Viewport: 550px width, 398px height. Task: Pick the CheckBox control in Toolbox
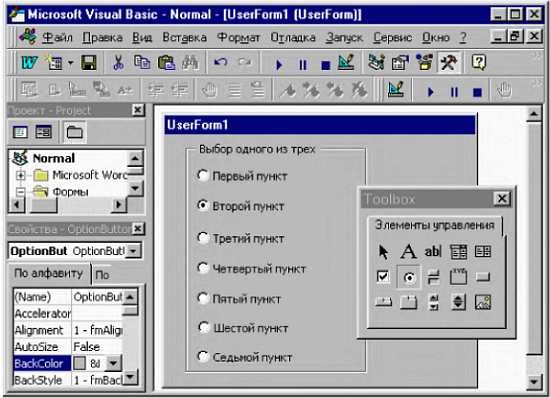pyautogui.click(x=383, y=277)
